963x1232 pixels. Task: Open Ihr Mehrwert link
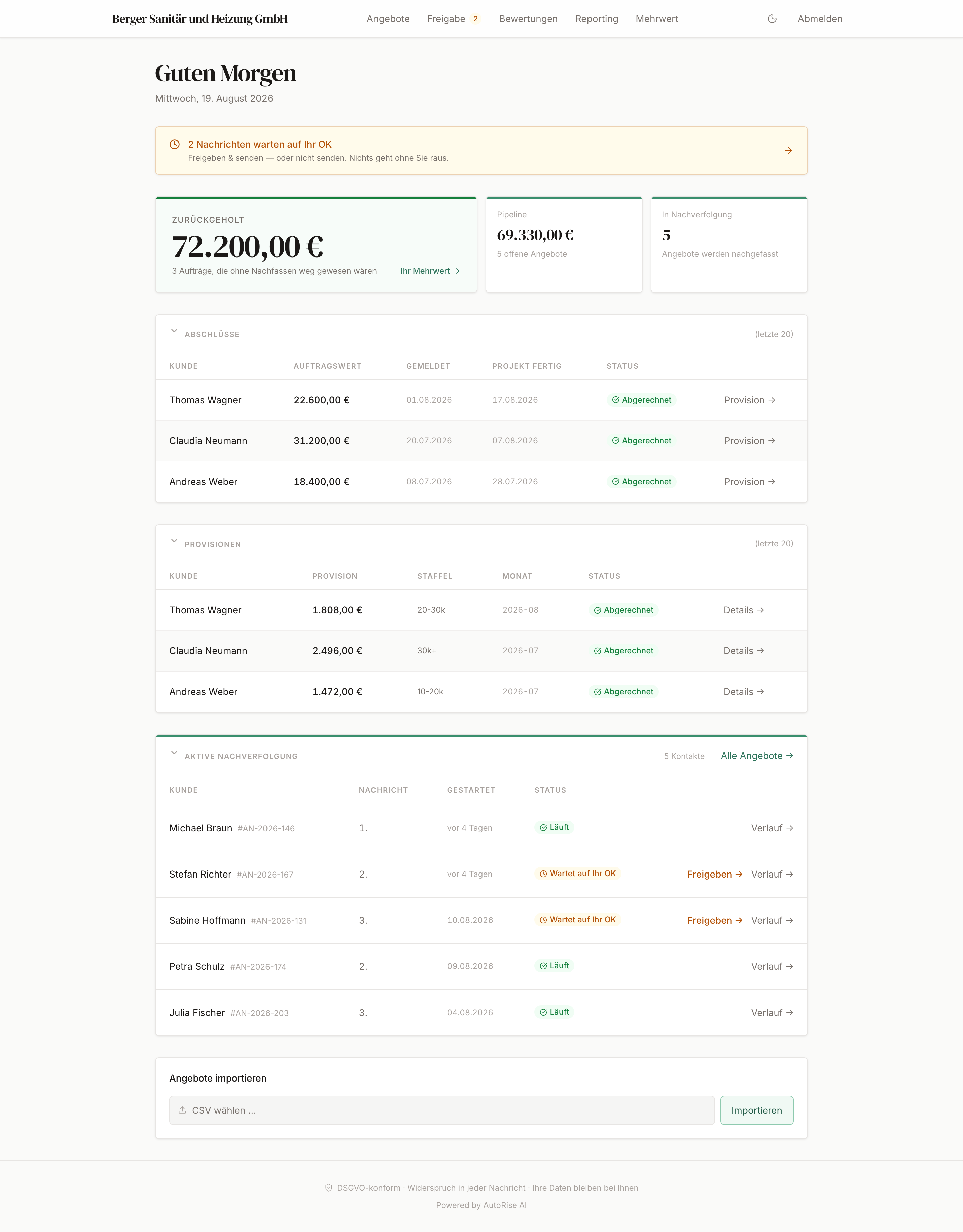coord(430,271)
